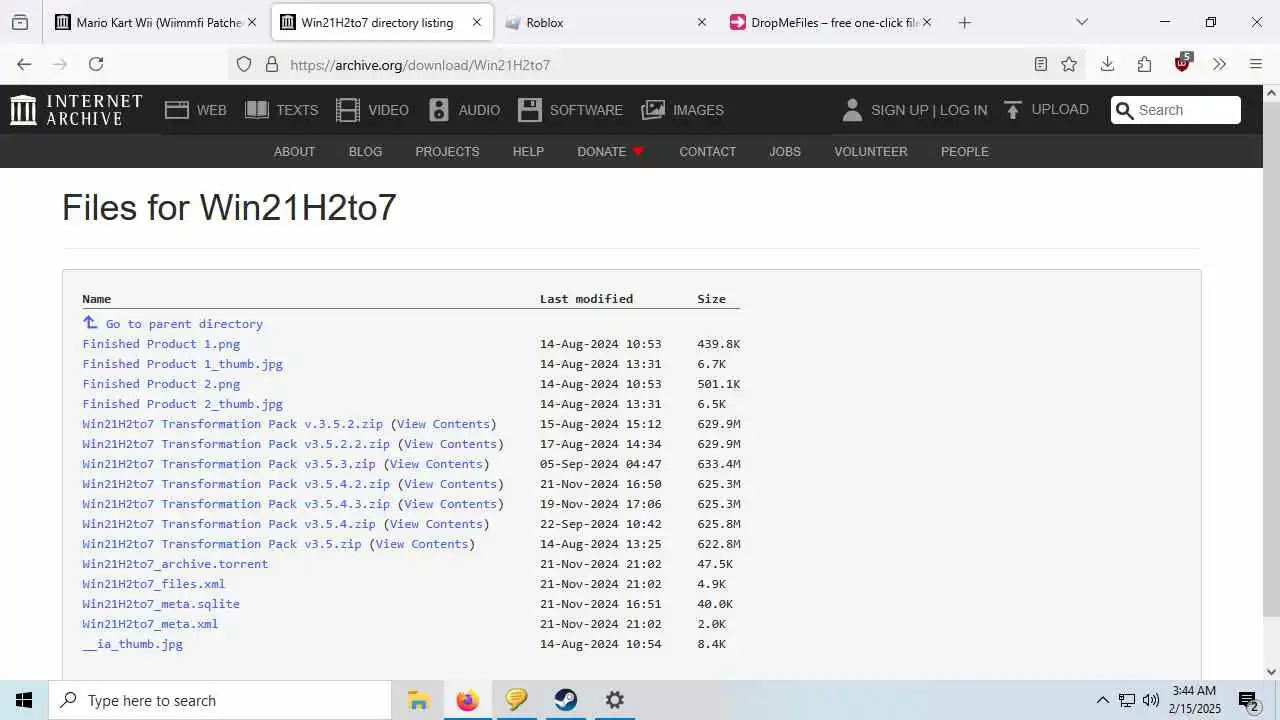This screenshot has width=1280, height=720.
Task: Open __ia_thumb.jpg file
Action: coord(132,644)
